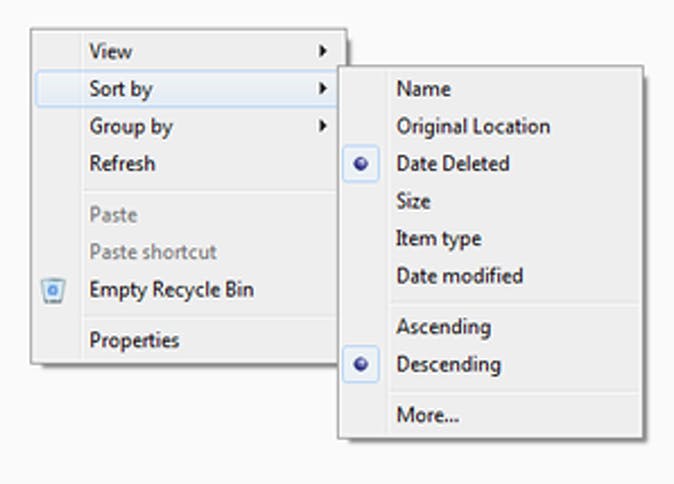This screenshot has width=674, height=484.
Task: Select the Date Deleted radio bullet
Action: [361, 164]
